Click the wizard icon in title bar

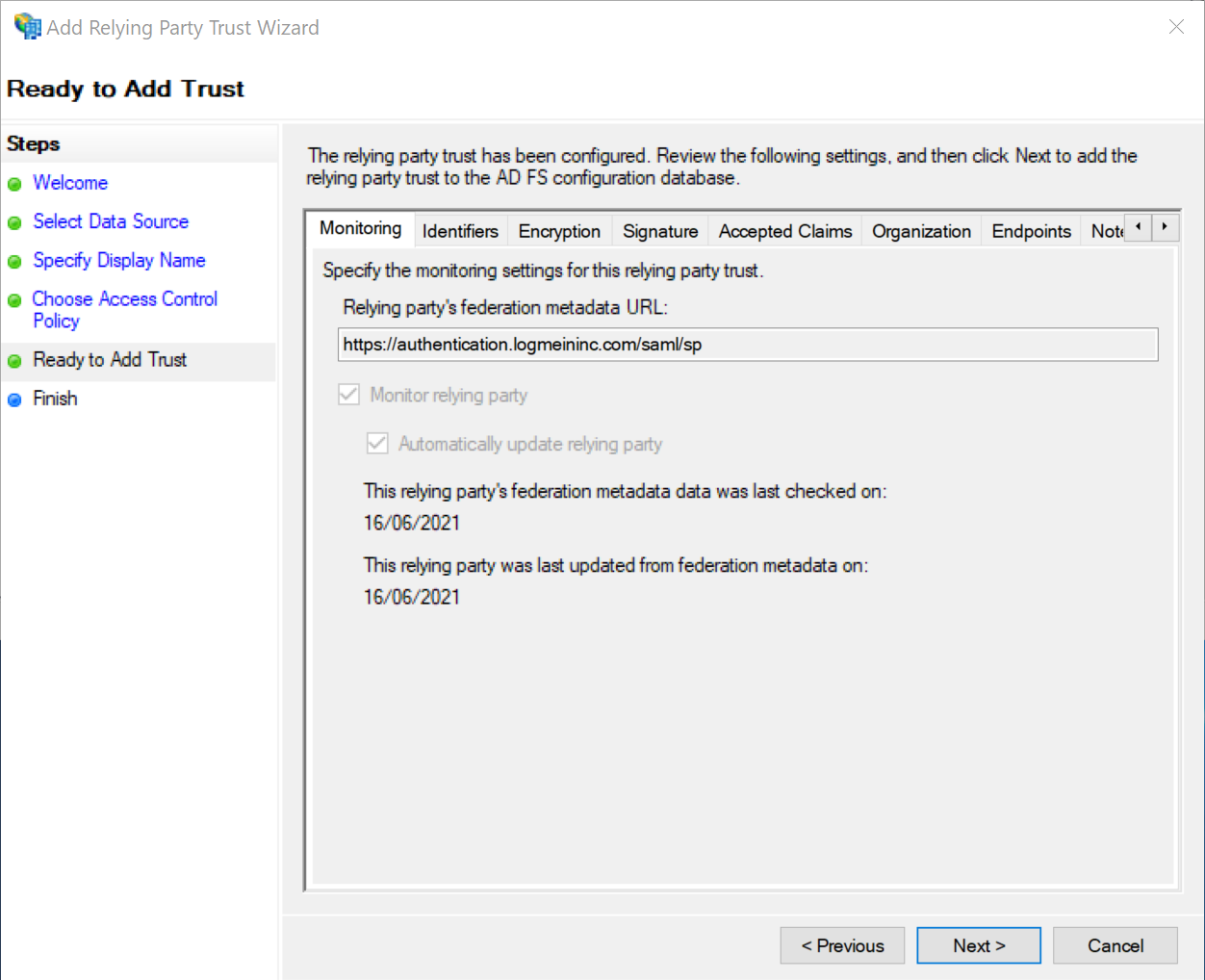coord(27,27)
